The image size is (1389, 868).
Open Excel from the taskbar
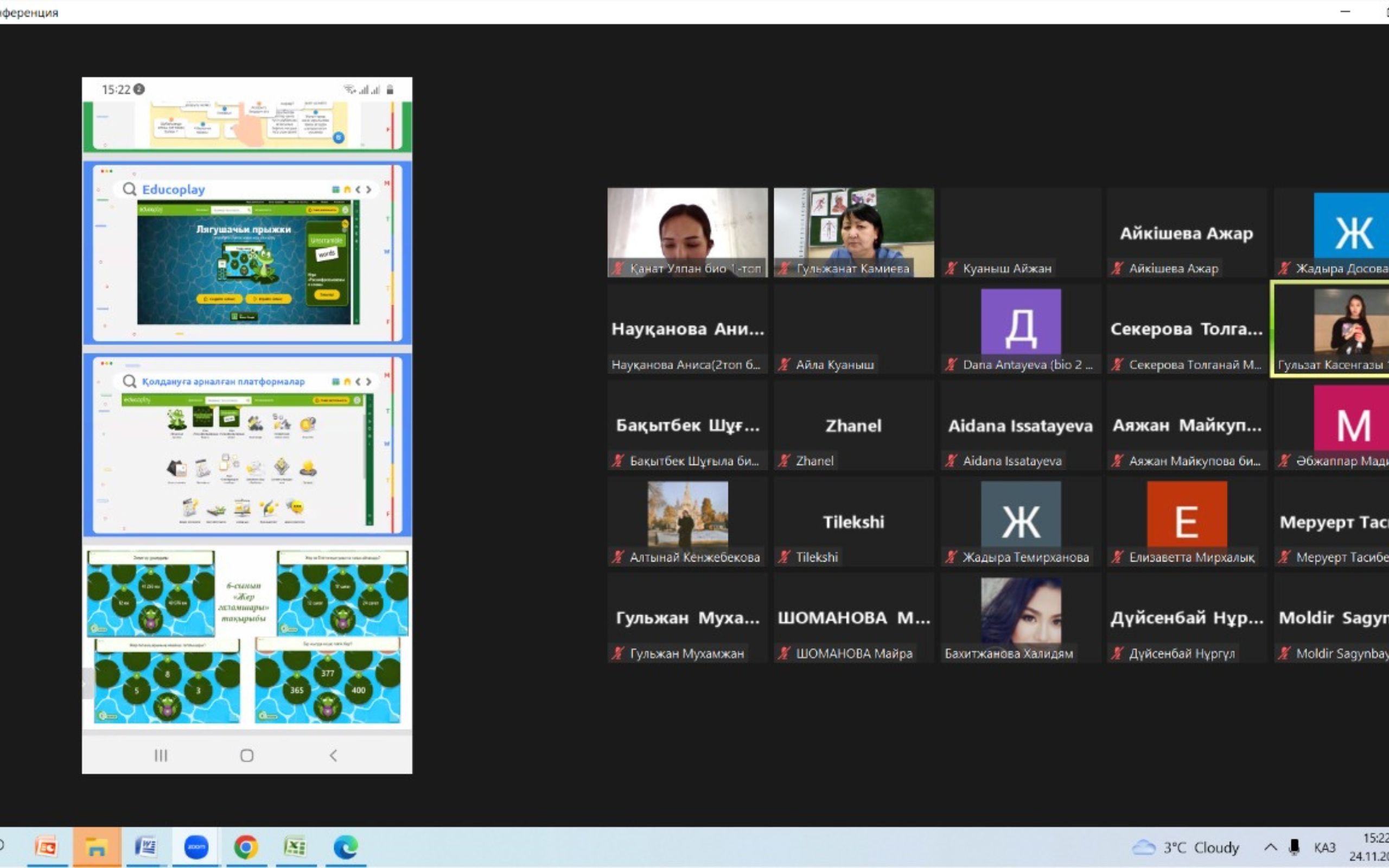[295, 847]
